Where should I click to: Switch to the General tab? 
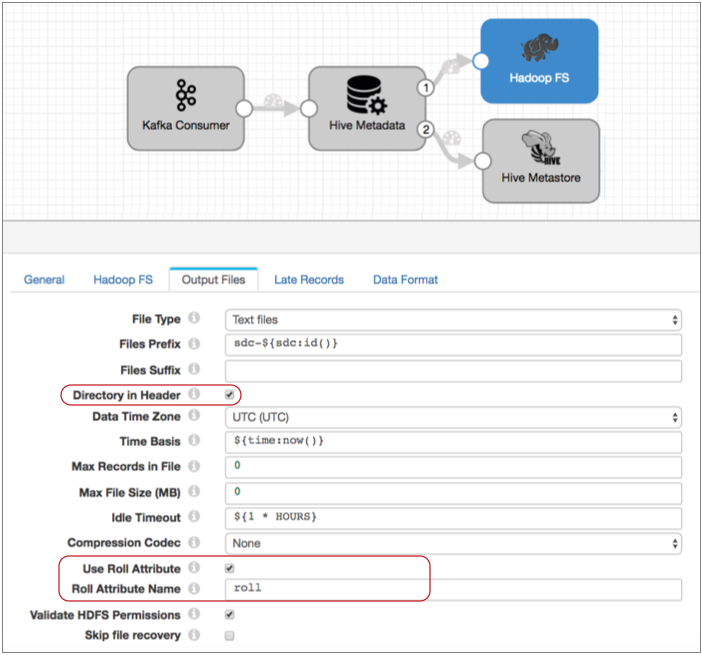click(x=44, y=280)
